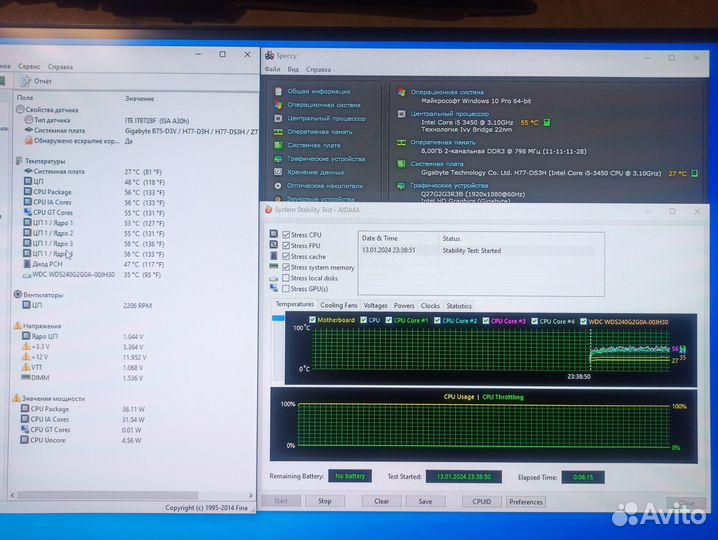Viewport: 718px width, 540px height.
Task: Select Системная плата in Speccy sidebar
Action: 312,145
